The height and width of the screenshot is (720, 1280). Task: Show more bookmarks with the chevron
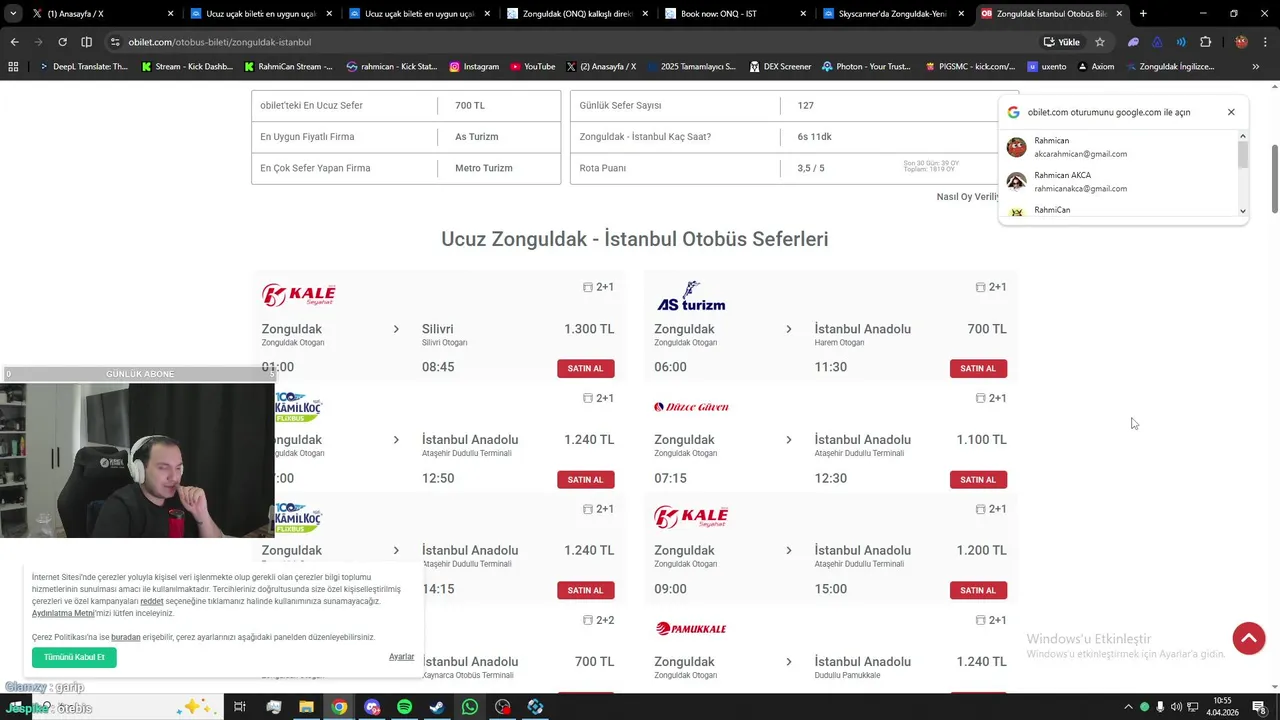[x=1256, y=66]
